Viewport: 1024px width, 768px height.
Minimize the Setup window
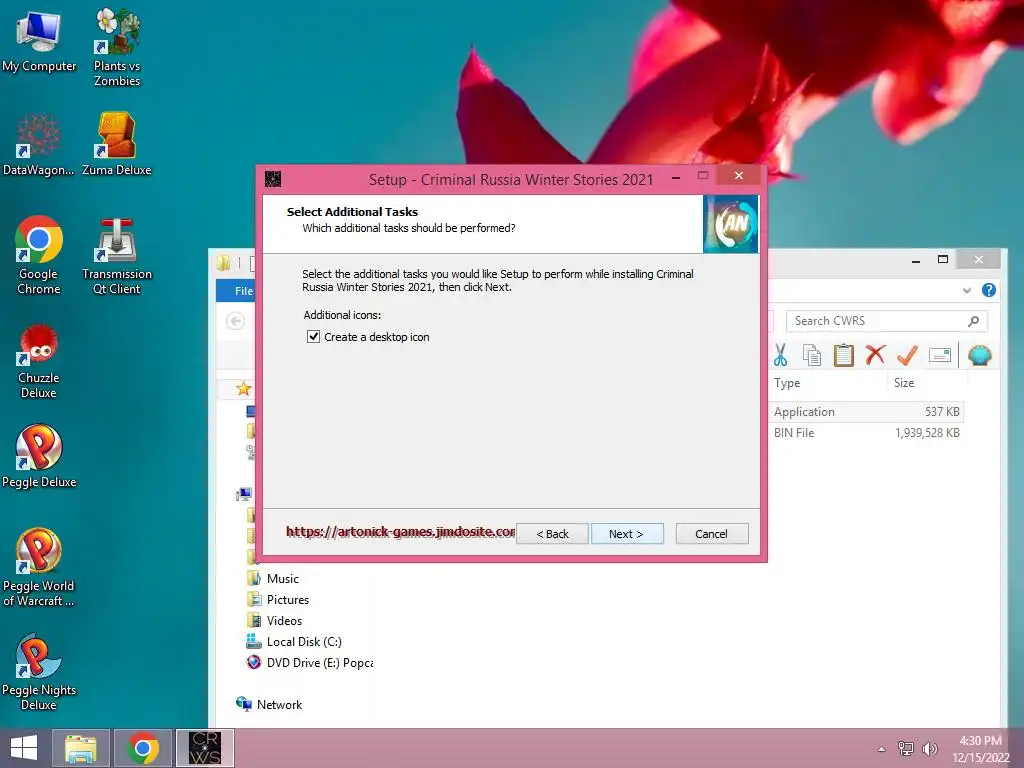point(676,176)
